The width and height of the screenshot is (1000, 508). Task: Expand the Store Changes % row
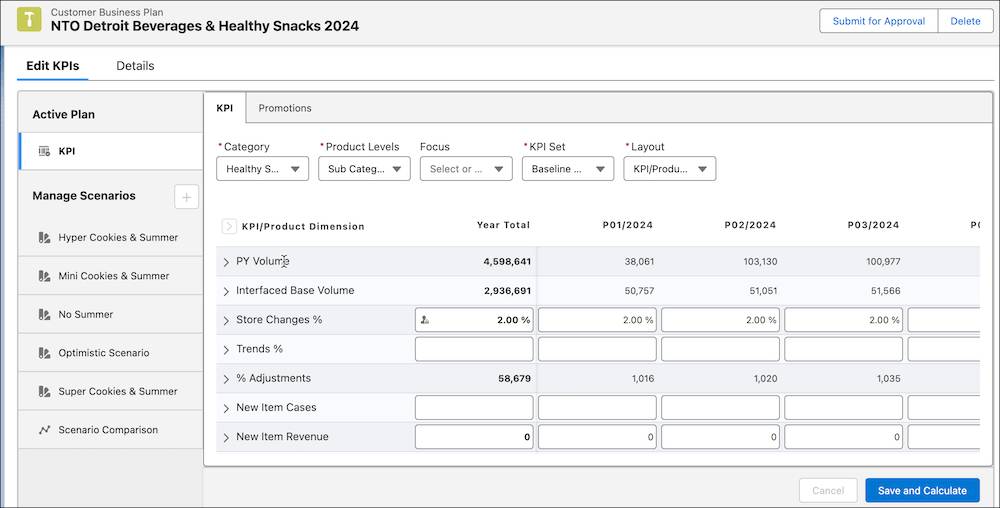[226, 321]
